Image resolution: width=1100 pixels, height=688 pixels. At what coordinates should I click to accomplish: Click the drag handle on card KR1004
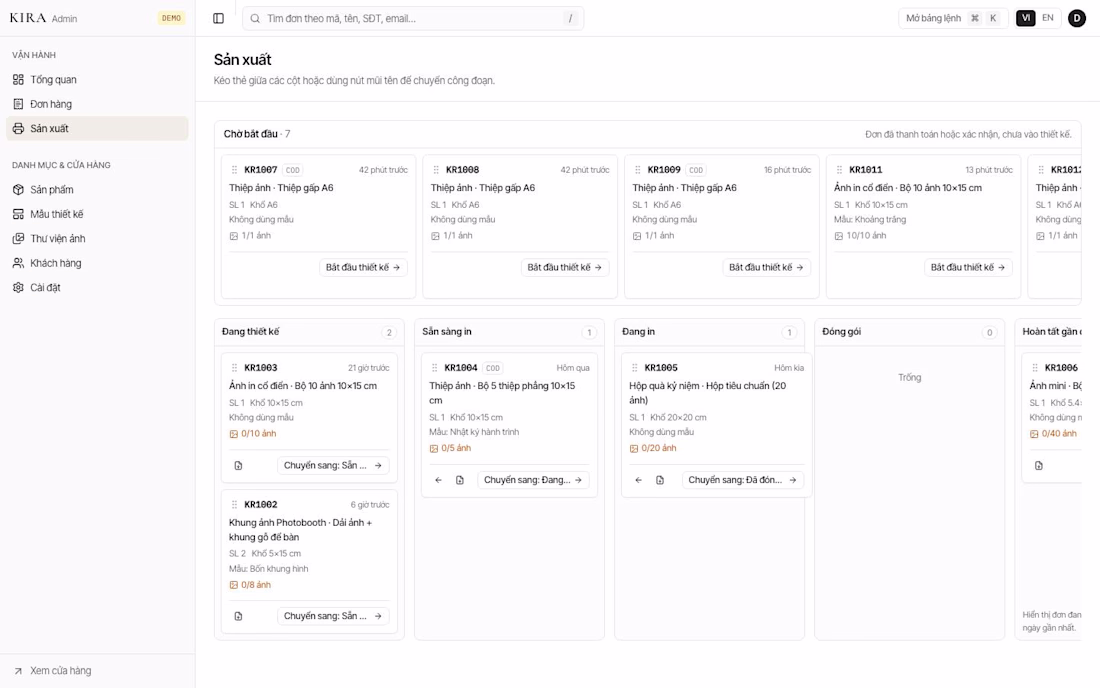point(434,367)
